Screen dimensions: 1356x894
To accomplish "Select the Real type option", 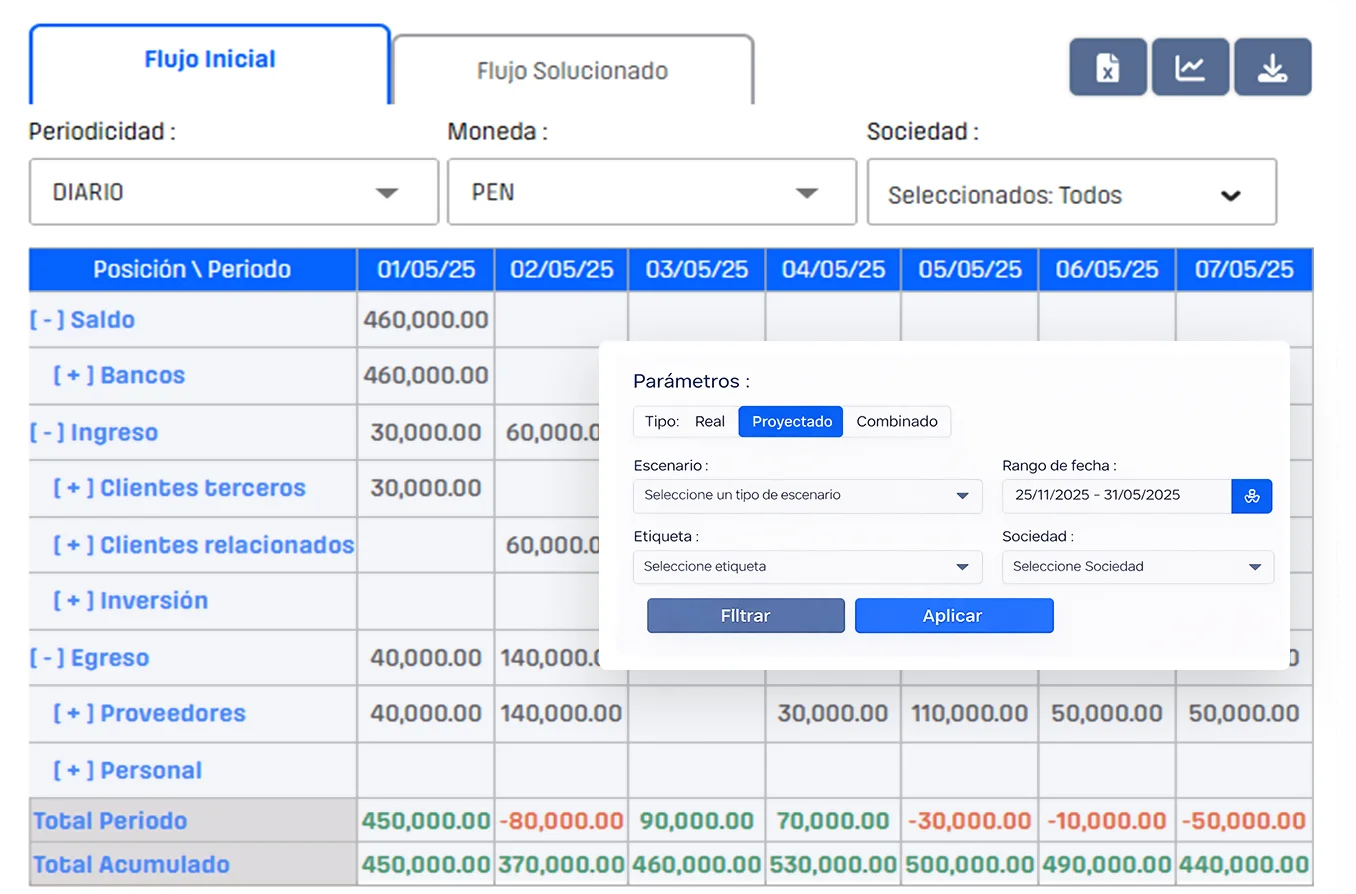I will (x=709, y=422).
